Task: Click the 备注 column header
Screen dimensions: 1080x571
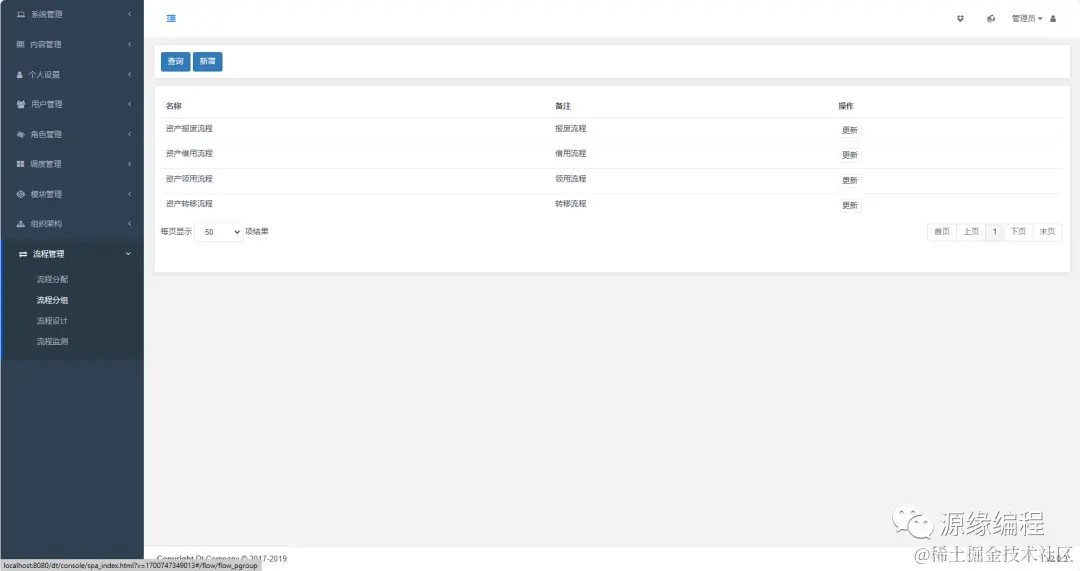Action: 563,106
